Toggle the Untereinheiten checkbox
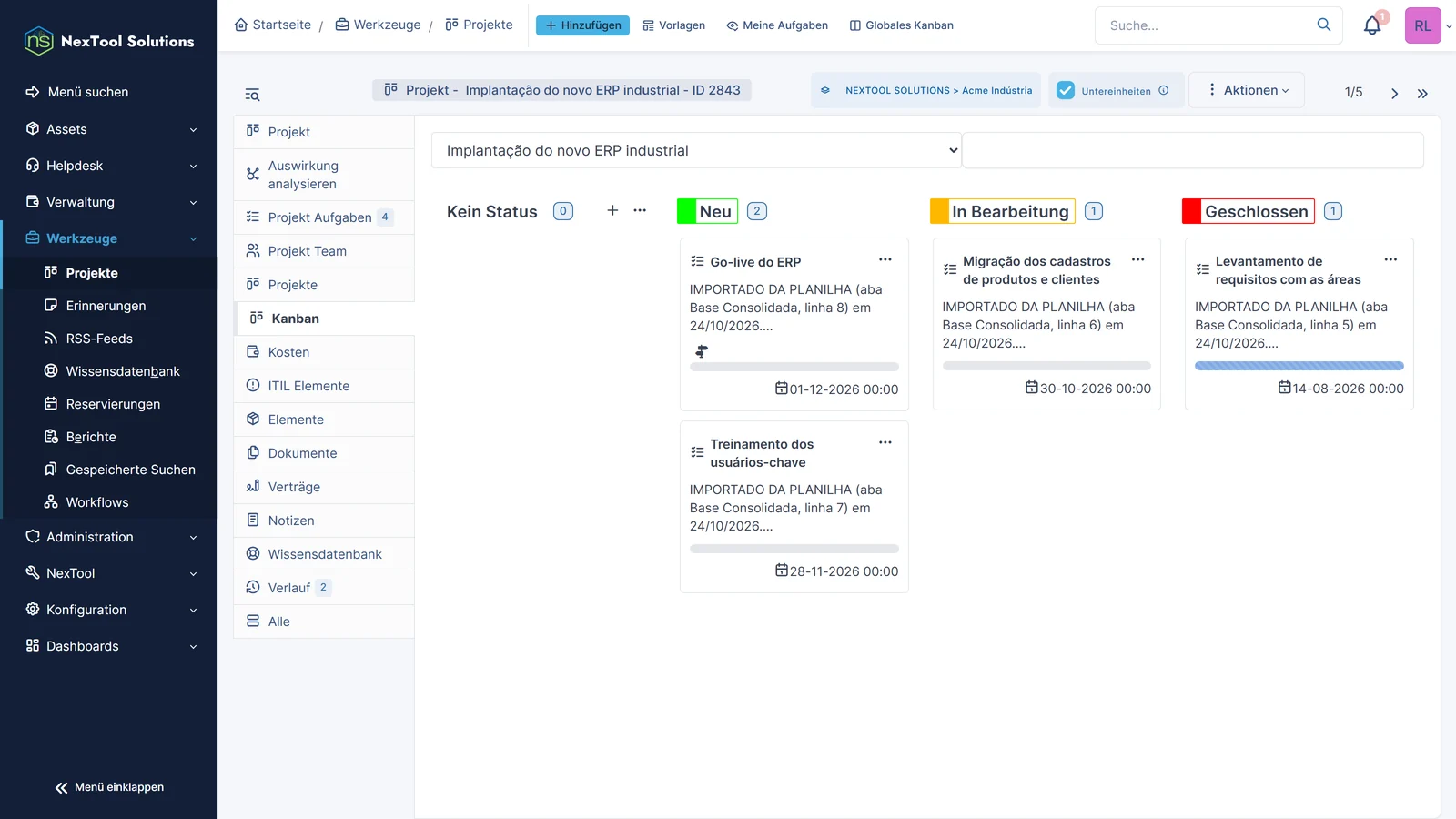1456x819 pixels. (1066, 90)
